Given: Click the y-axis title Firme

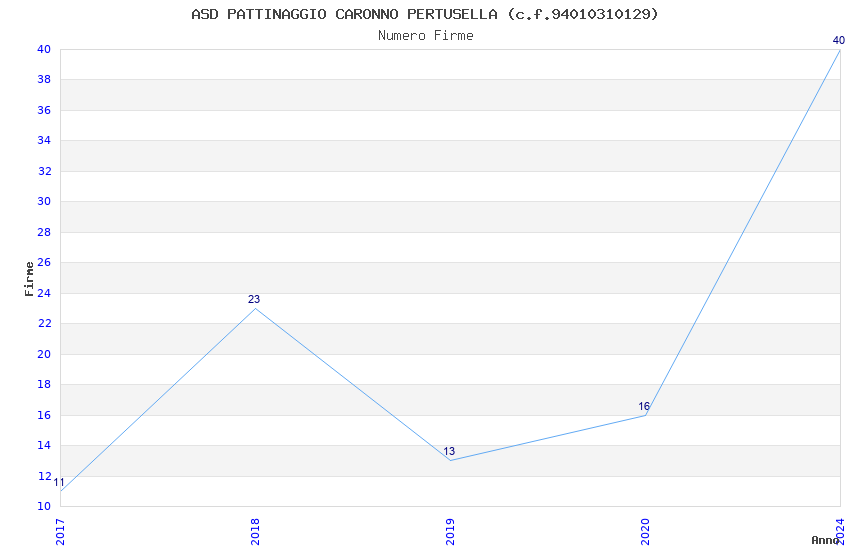Looking at the screenshot, I should (29, 279).
